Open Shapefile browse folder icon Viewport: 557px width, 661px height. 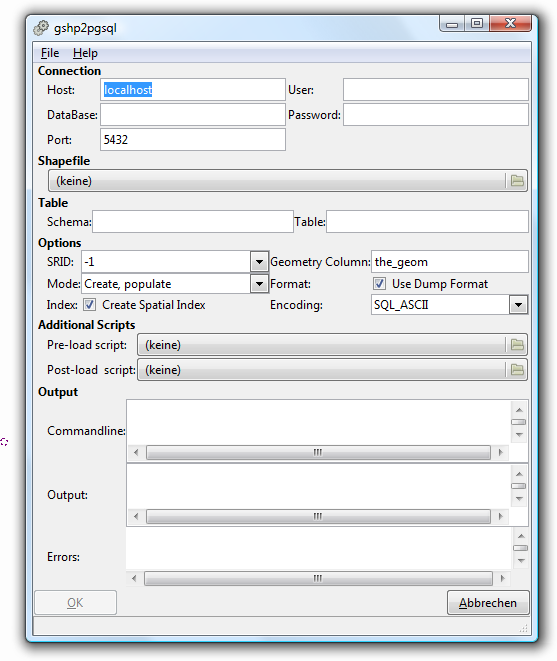(x=517, y=181)
